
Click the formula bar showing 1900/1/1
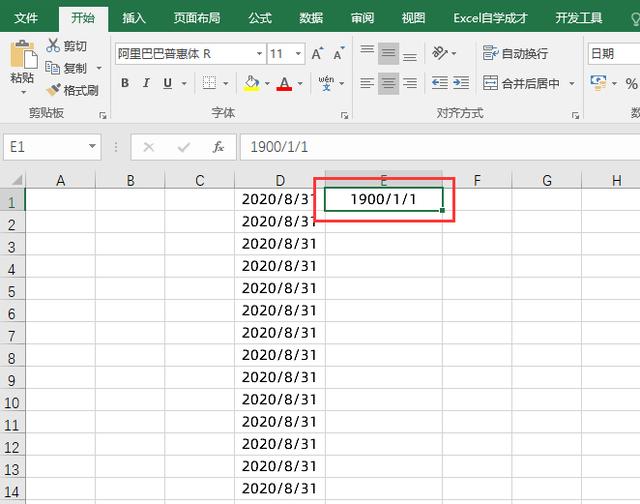pos(440,147)
